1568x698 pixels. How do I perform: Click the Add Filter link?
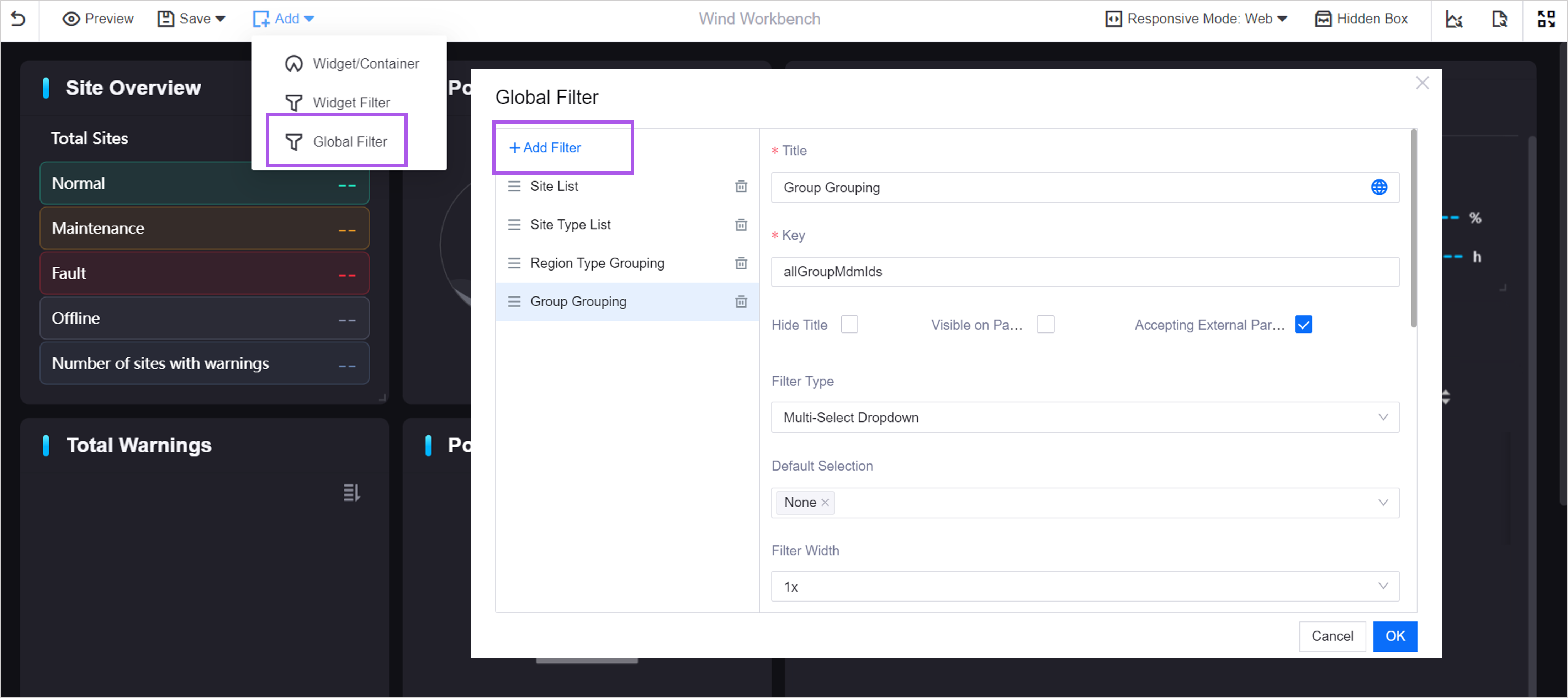click(545, 147)
